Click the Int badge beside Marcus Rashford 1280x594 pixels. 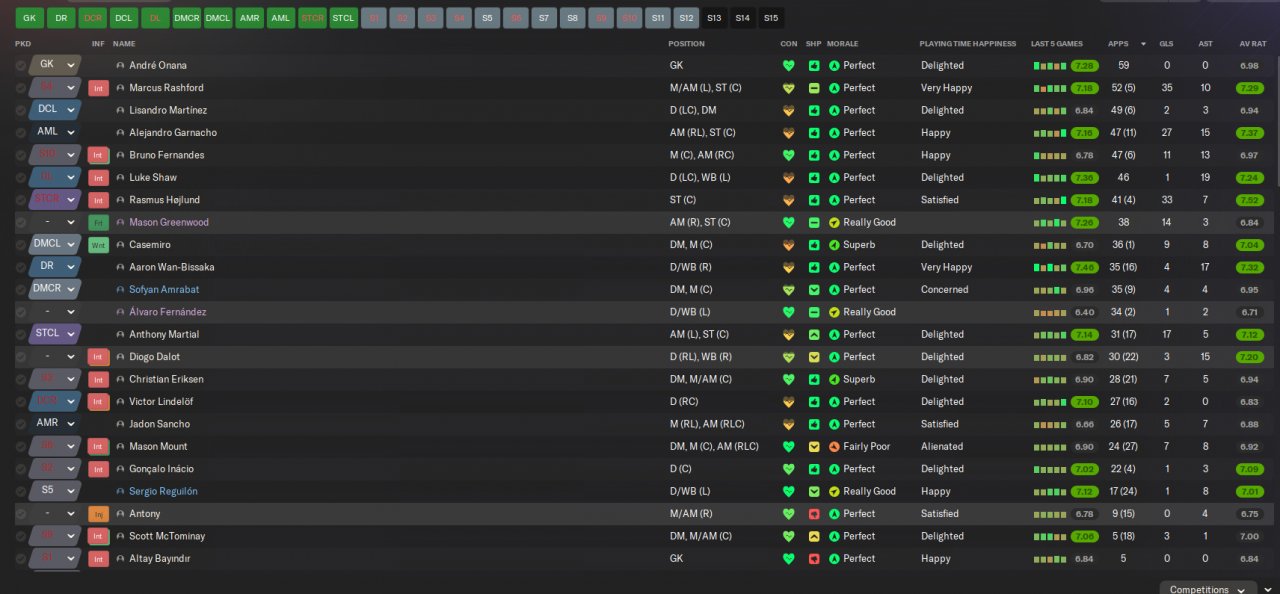98,88
